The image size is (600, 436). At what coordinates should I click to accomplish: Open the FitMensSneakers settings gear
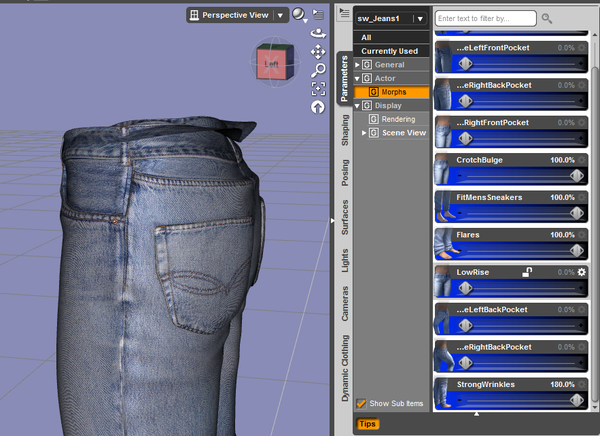tap(582, 198)
